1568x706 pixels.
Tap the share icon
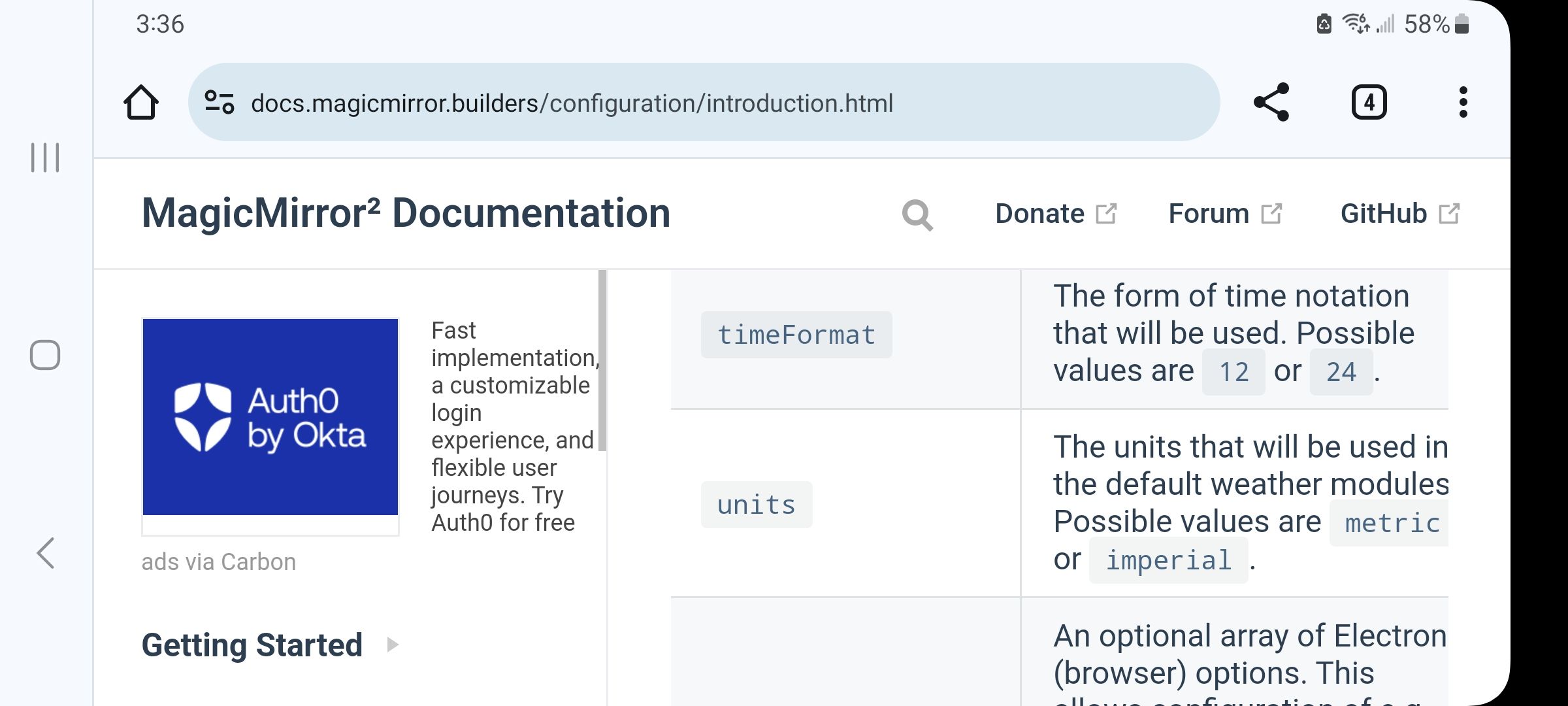(x=1271, y=103)
